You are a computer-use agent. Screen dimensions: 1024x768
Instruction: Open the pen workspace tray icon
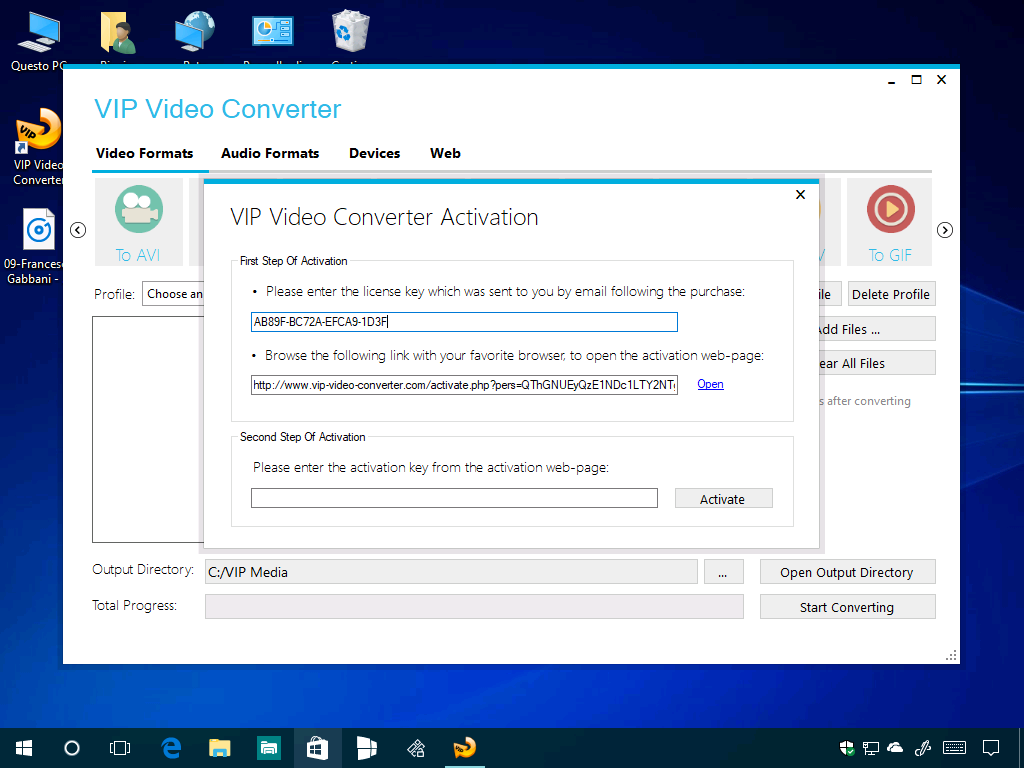(923, 748)
